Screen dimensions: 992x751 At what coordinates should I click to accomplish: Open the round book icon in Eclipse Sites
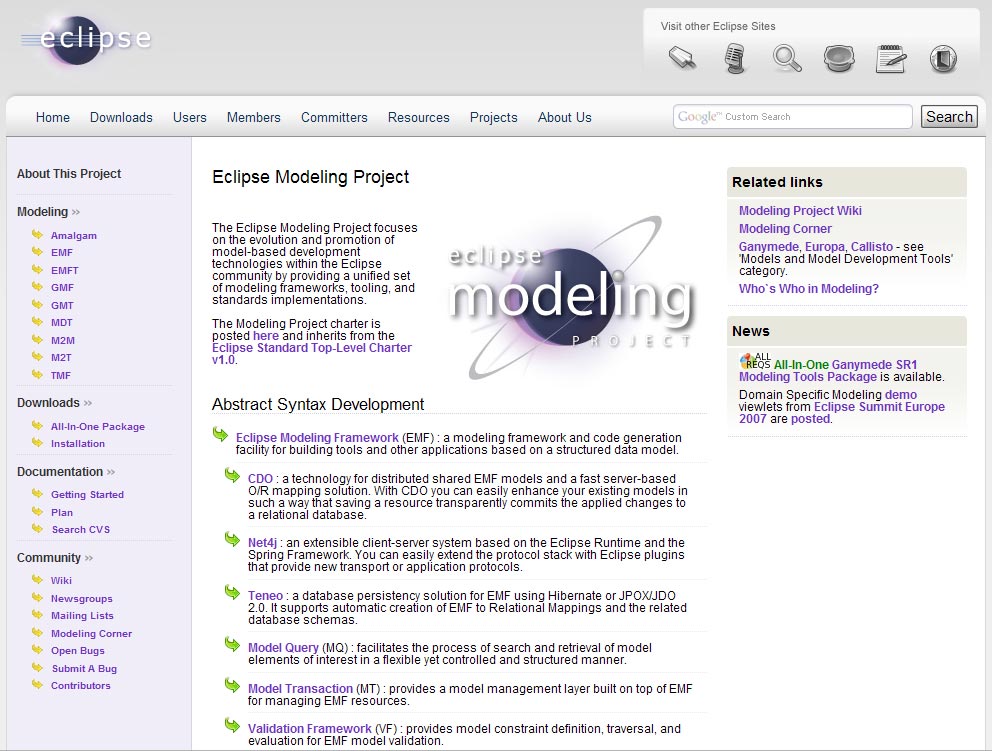(x=943, y=59)
